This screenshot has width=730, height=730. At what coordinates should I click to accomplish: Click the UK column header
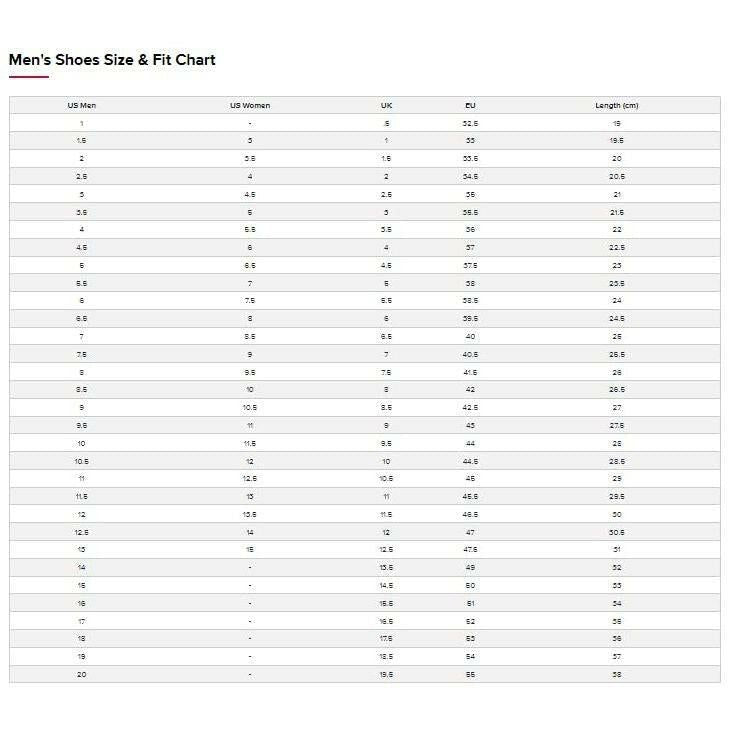tap(386, 105)
